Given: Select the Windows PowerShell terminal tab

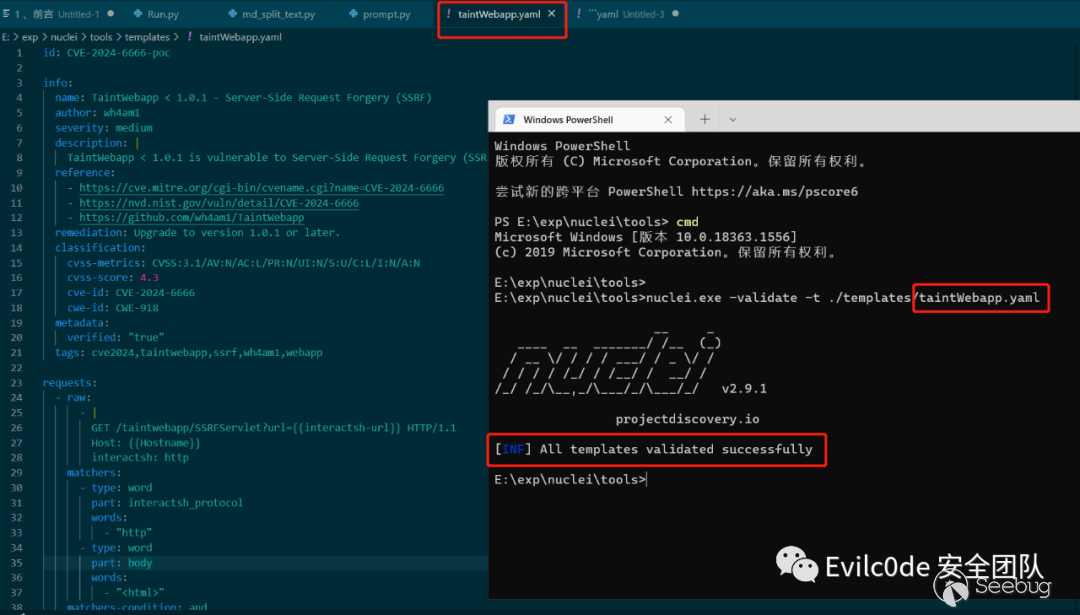Looking at the screenshot, I should (x=590, y=119).
